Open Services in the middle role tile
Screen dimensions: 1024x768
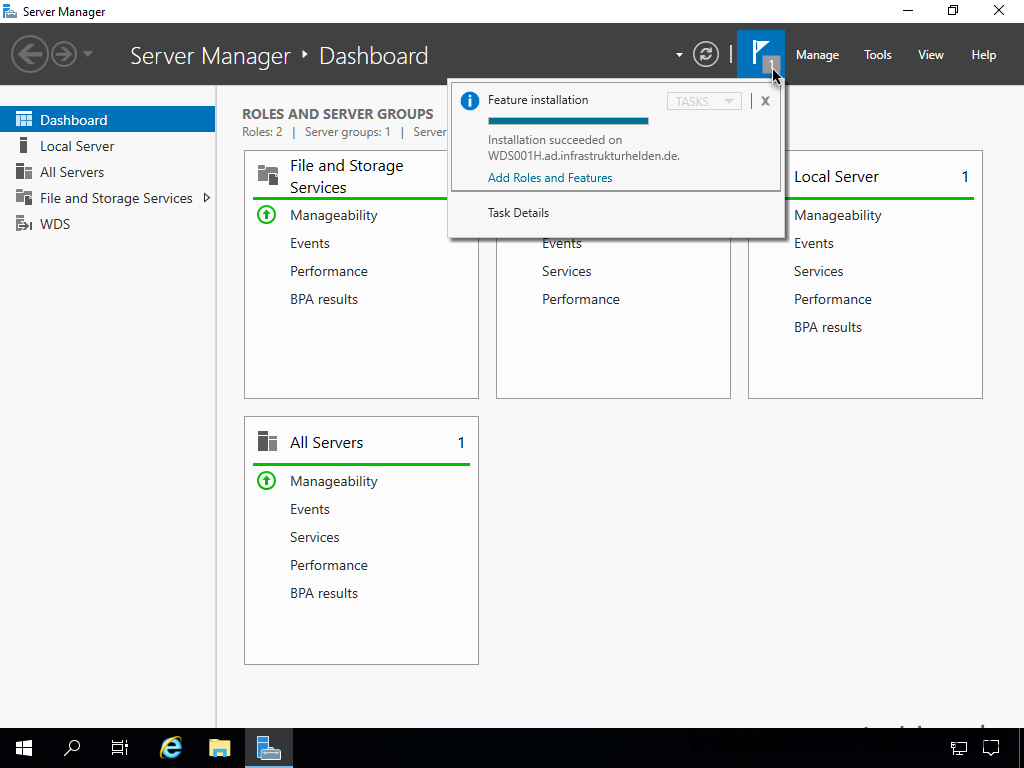pyautogui.click(x=566, y=271)
